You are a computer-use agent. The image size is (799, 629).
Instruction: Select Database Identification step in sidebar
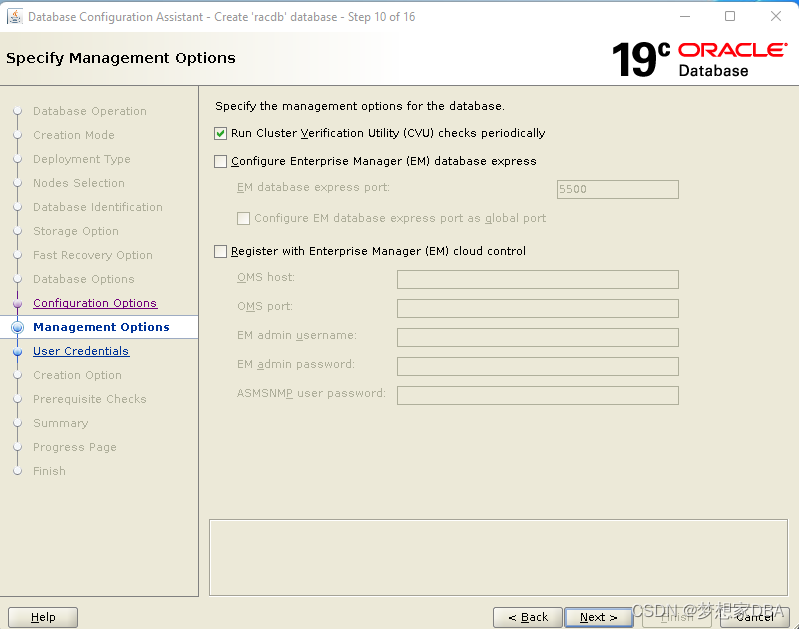pyautogui.click(x=98, y=206)
